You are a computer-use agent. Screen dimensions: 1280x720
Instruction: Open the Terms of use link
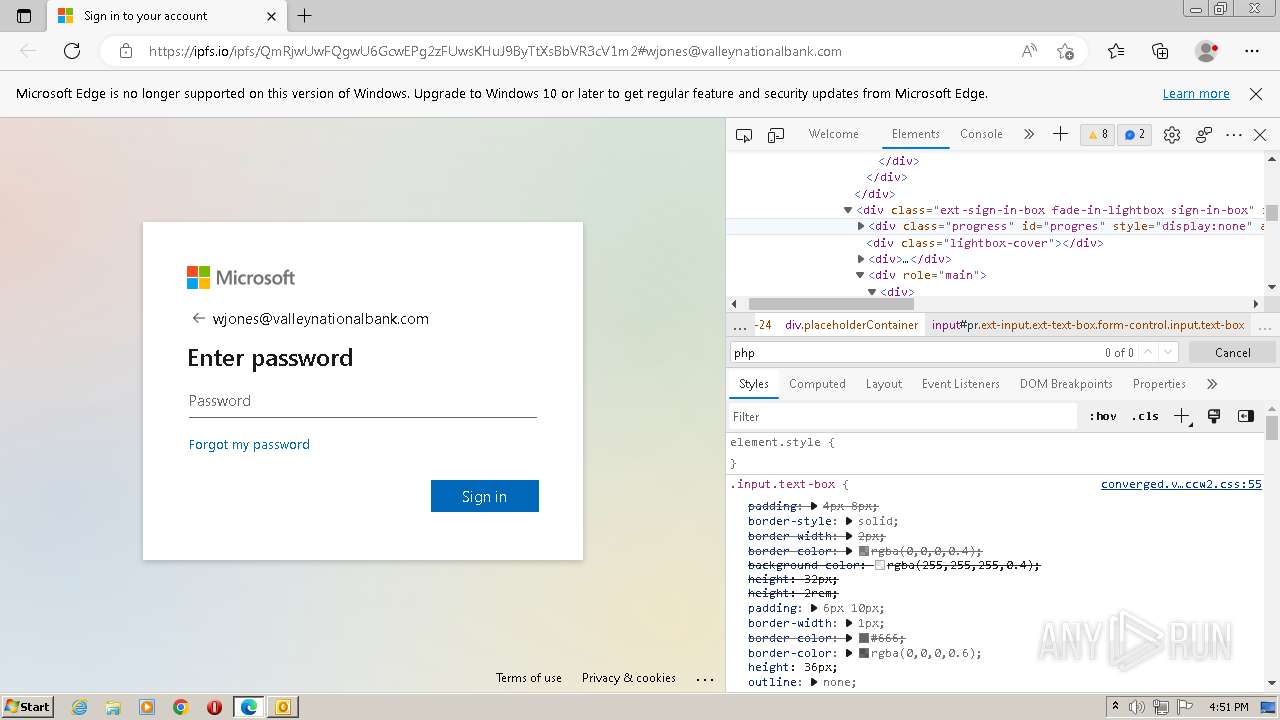click(x=529, y=678)
